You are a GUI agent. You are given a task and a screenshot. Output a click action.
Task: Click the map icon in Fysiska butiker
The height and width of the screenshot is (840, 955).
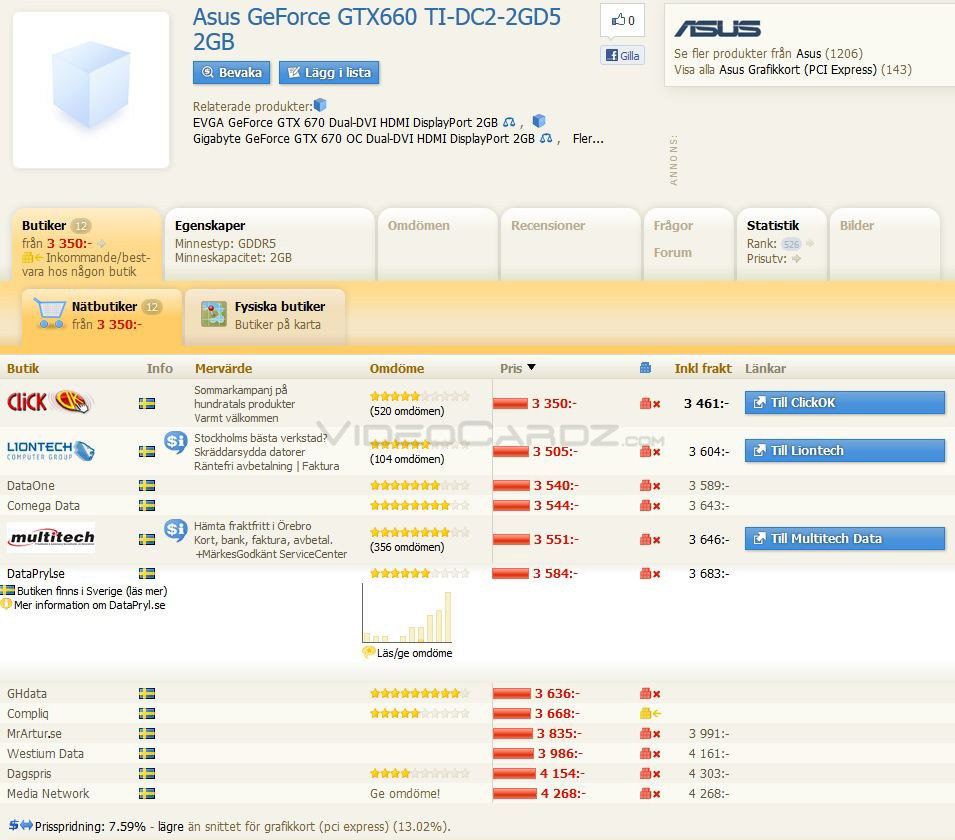pos(214,314)
